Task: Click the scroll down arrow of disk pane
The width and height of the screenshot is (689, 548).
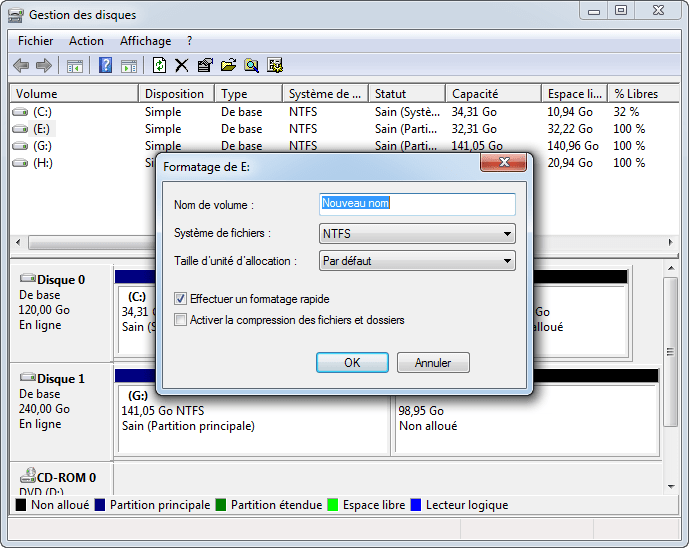Action: point(671,486)
